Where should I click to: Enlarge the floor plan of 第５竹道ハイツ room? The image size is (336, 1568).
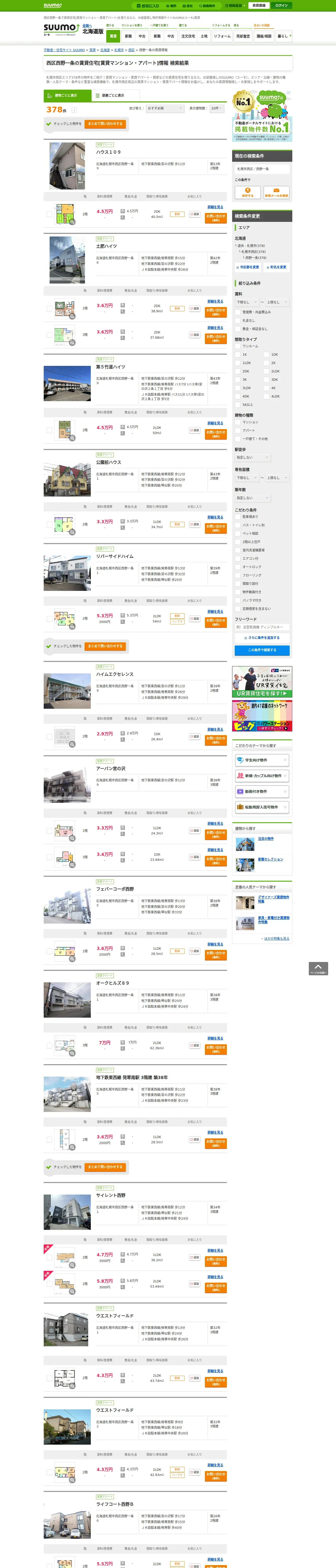[x=72, y=438]
